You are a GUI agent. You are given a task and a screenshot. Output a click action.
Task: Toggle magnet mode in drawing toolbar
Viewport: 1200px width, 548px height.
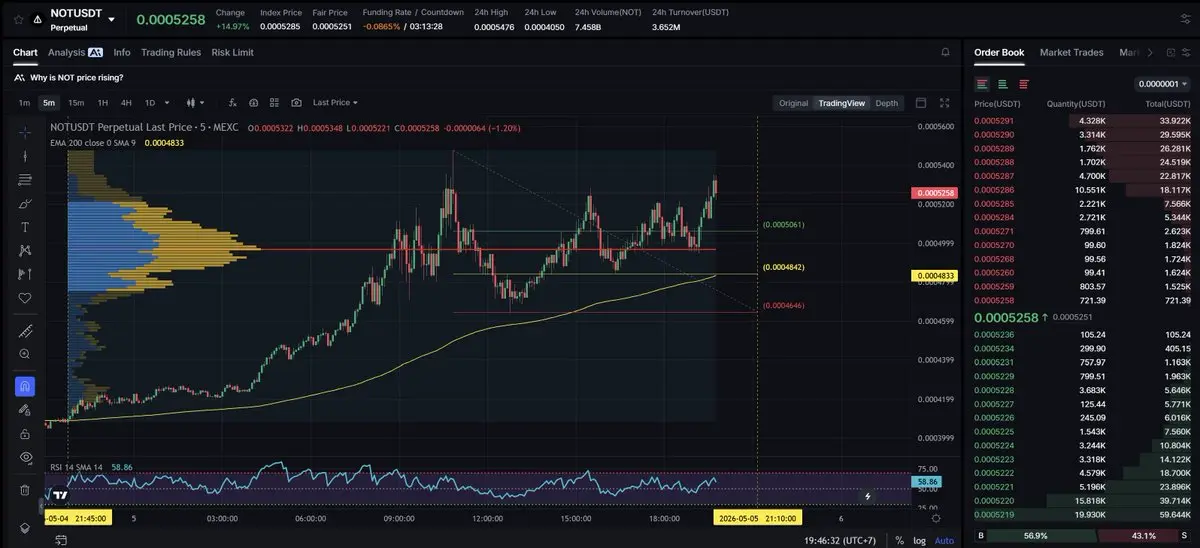point(25,386)
